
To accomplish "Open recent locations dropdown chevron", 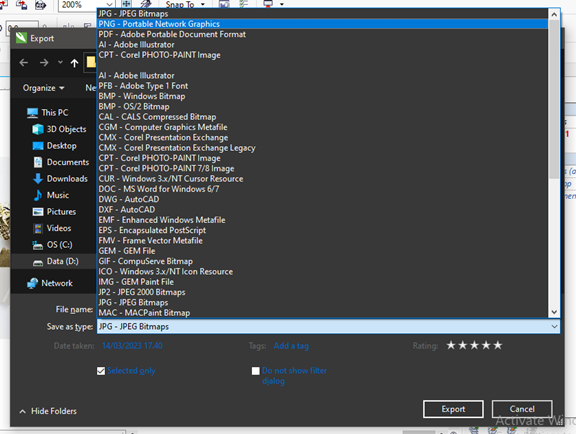I will (x=60, y=62).
